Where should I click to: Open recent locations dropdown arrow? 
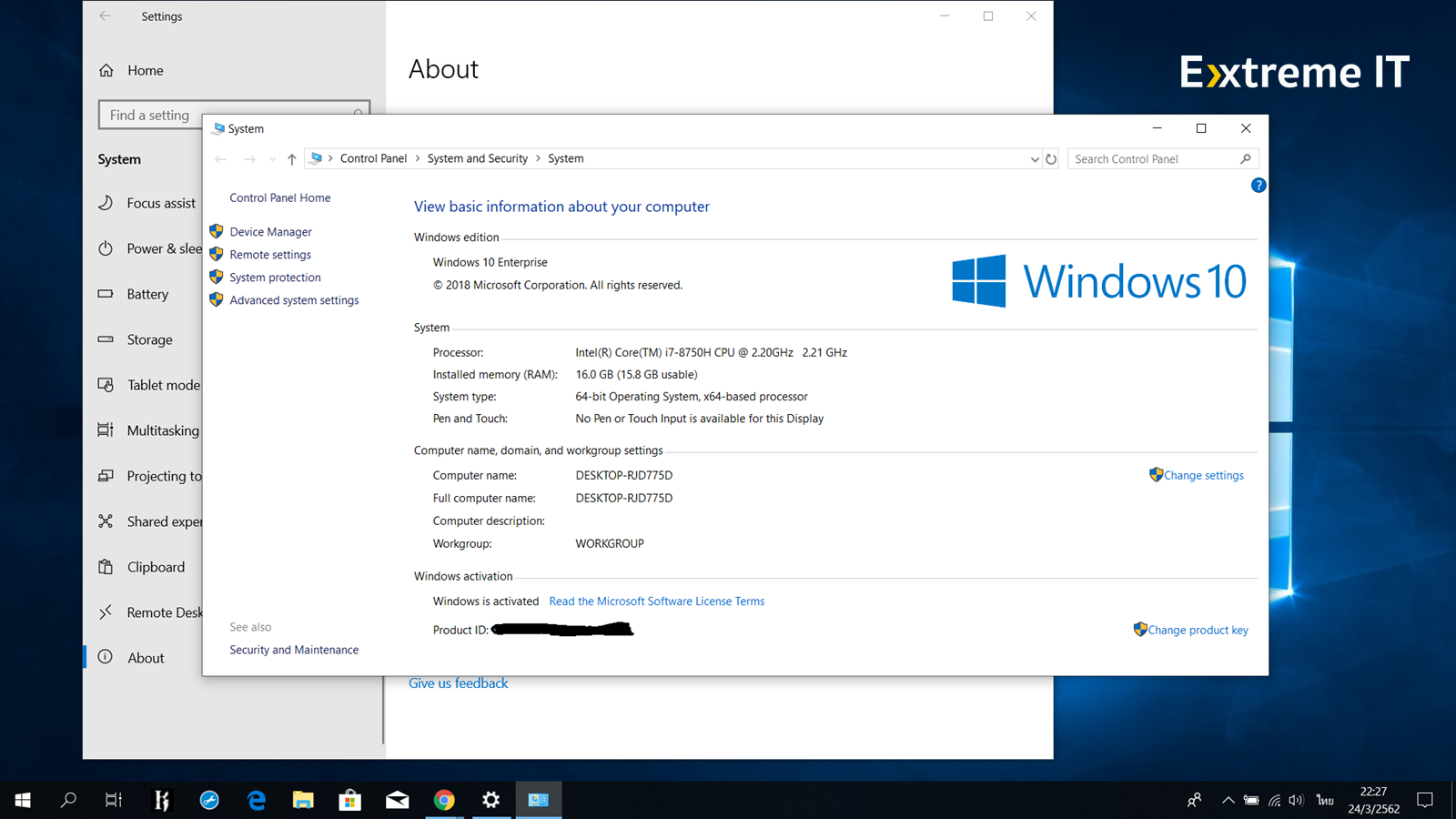point(272,159)
